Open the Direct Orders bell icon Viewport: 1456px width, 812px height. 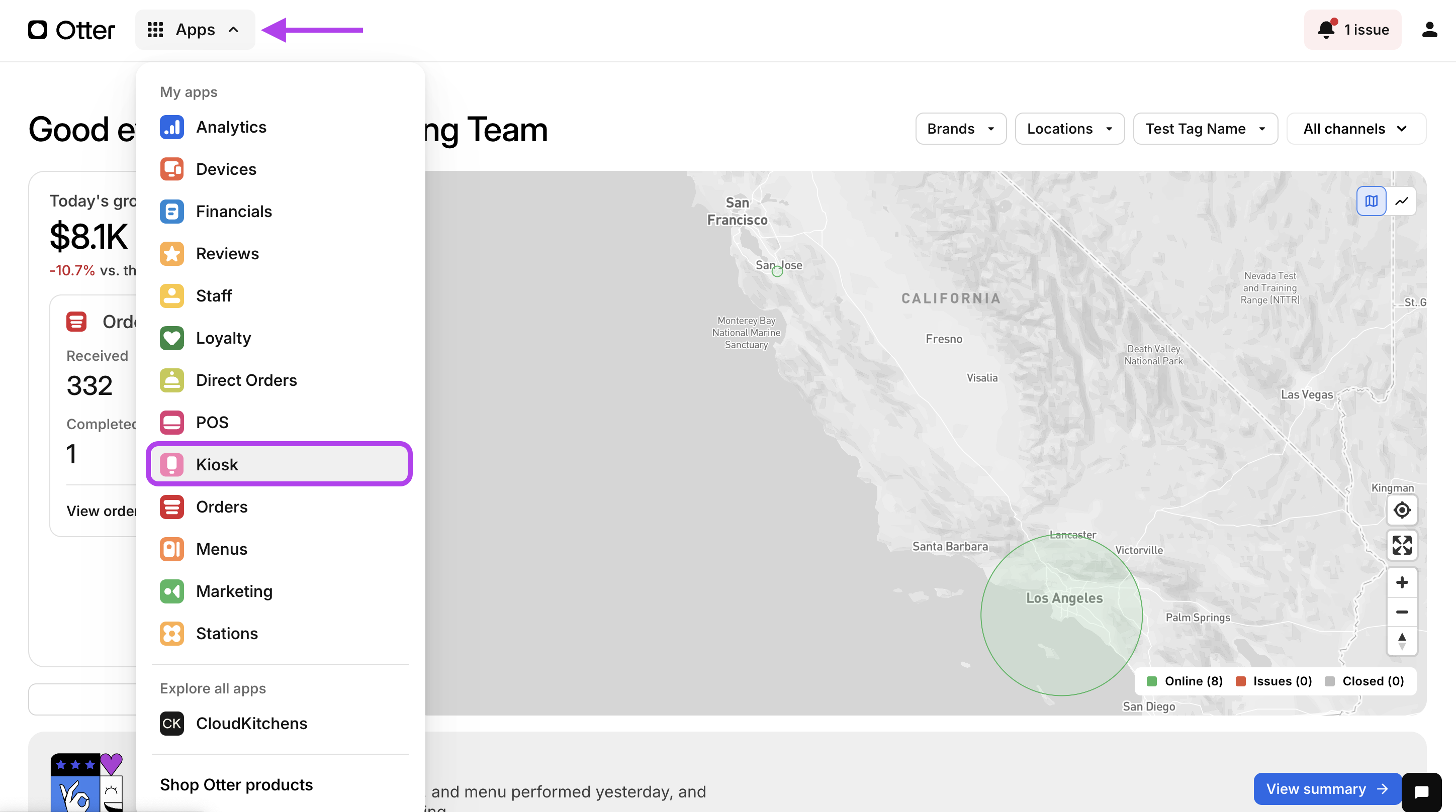coord(172,380)
